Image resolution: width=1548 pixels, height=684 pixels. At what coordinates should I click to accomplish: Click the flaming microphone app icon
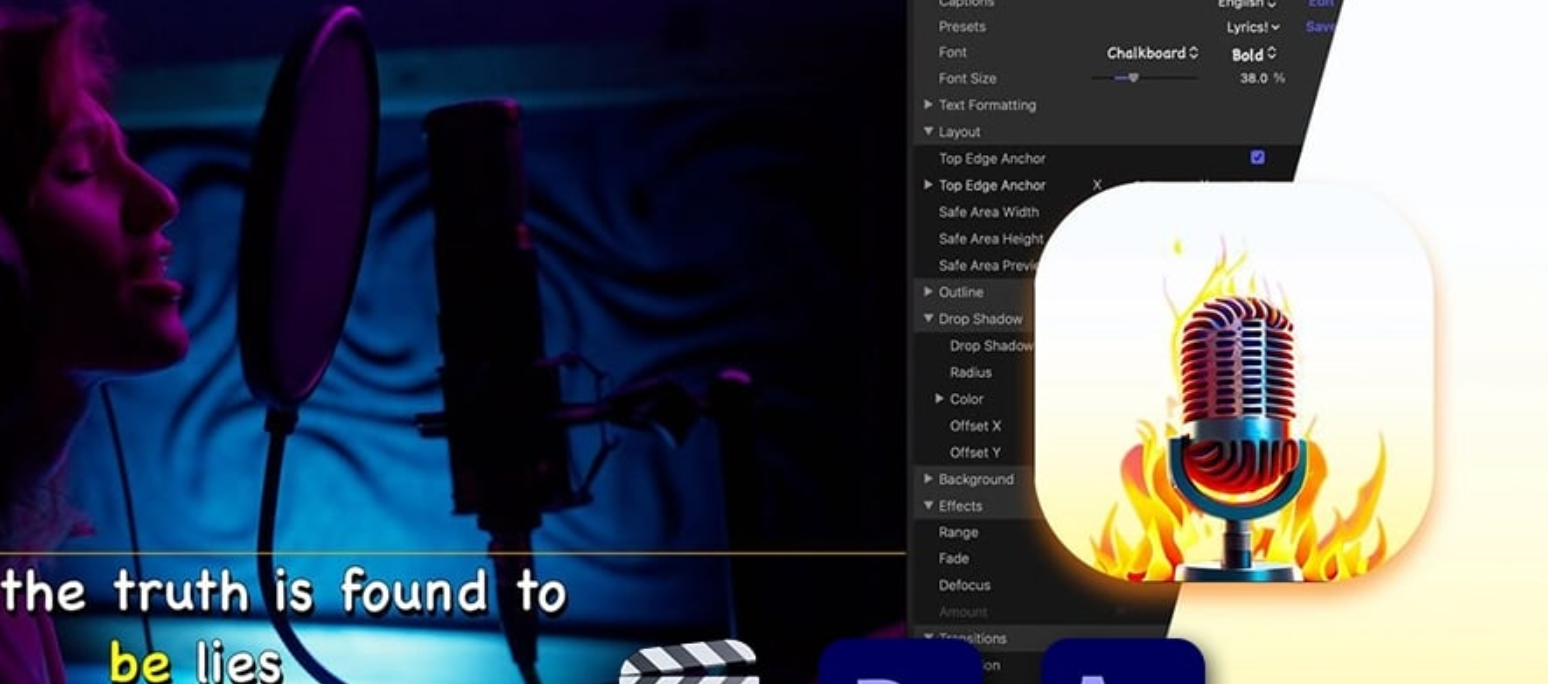pyautogui.click(x=1233, y=382)
